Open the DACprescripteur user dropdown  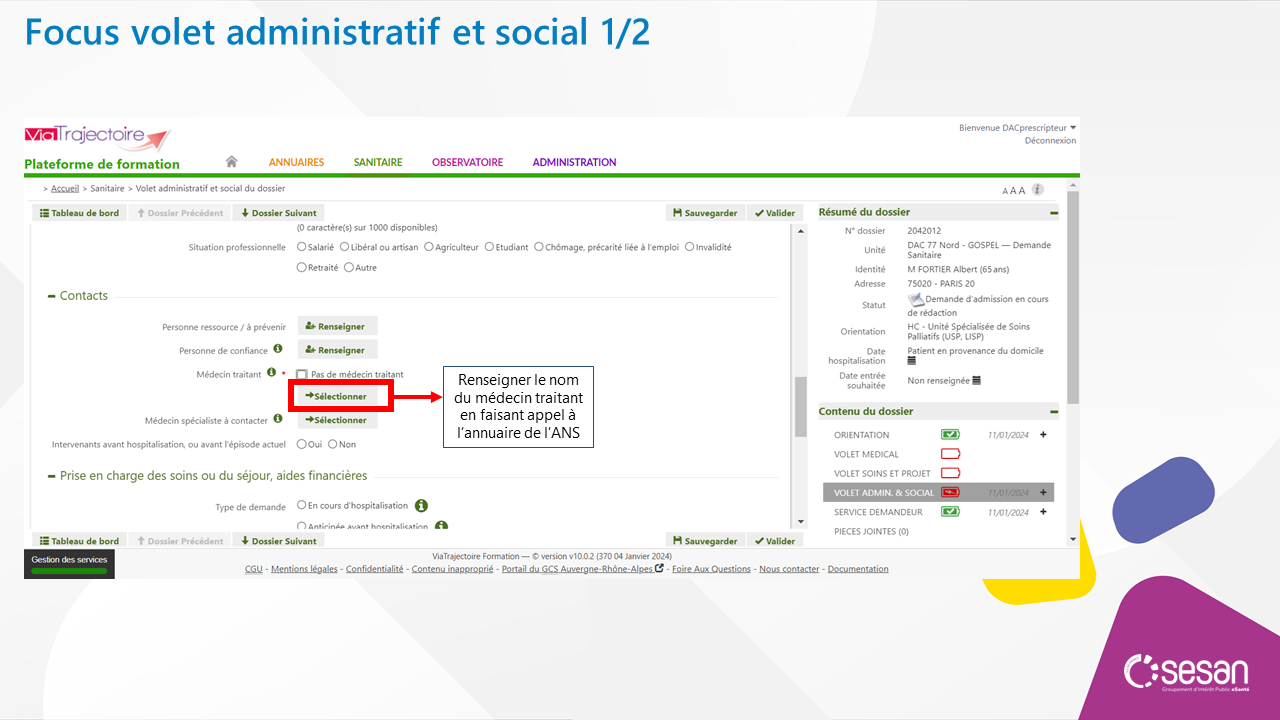(x=1073, y=128)
